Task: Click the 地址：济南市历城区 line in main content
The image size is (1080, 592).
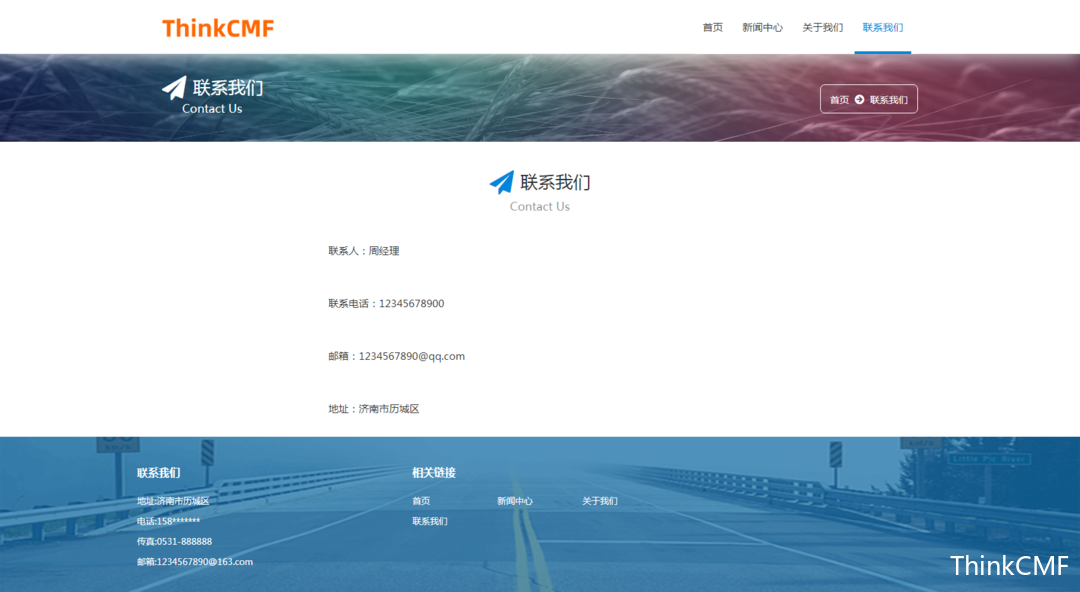Action: pos(374,409)
